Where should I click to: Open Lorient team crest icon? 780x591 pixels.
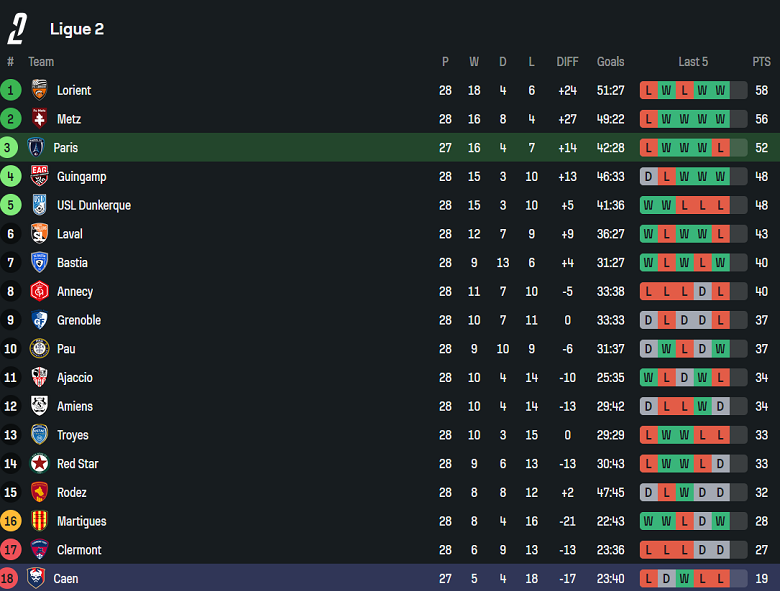[39, 90]
